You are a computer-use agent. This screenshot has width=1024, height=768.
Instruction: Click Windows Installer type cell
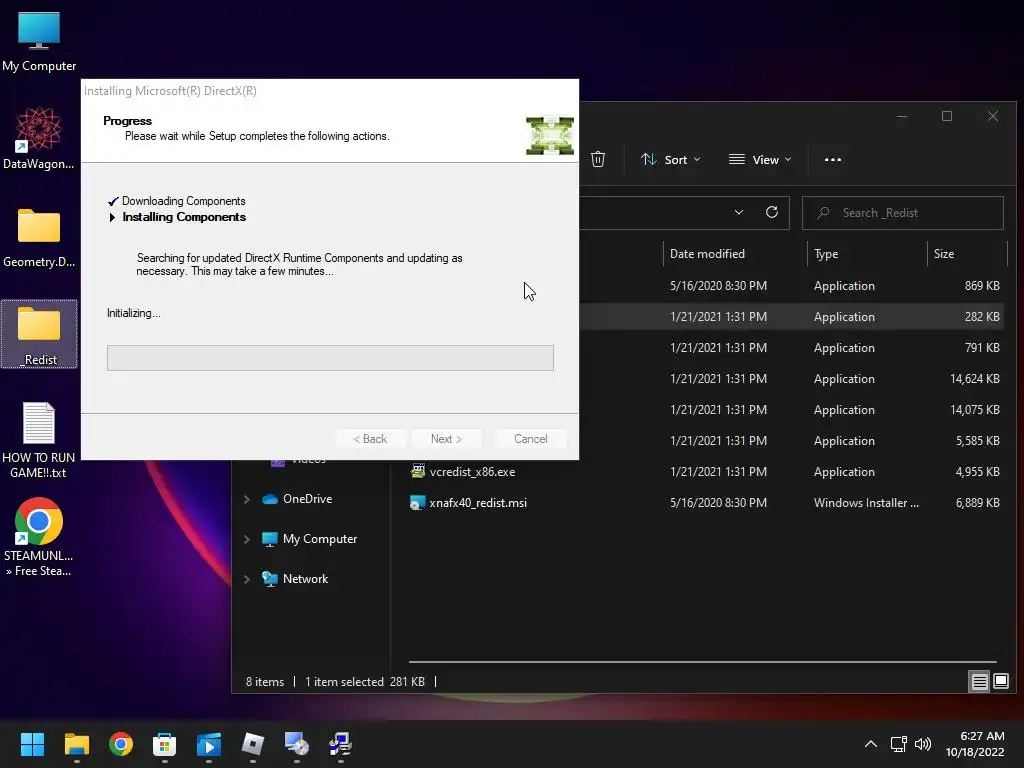[866, 503]
